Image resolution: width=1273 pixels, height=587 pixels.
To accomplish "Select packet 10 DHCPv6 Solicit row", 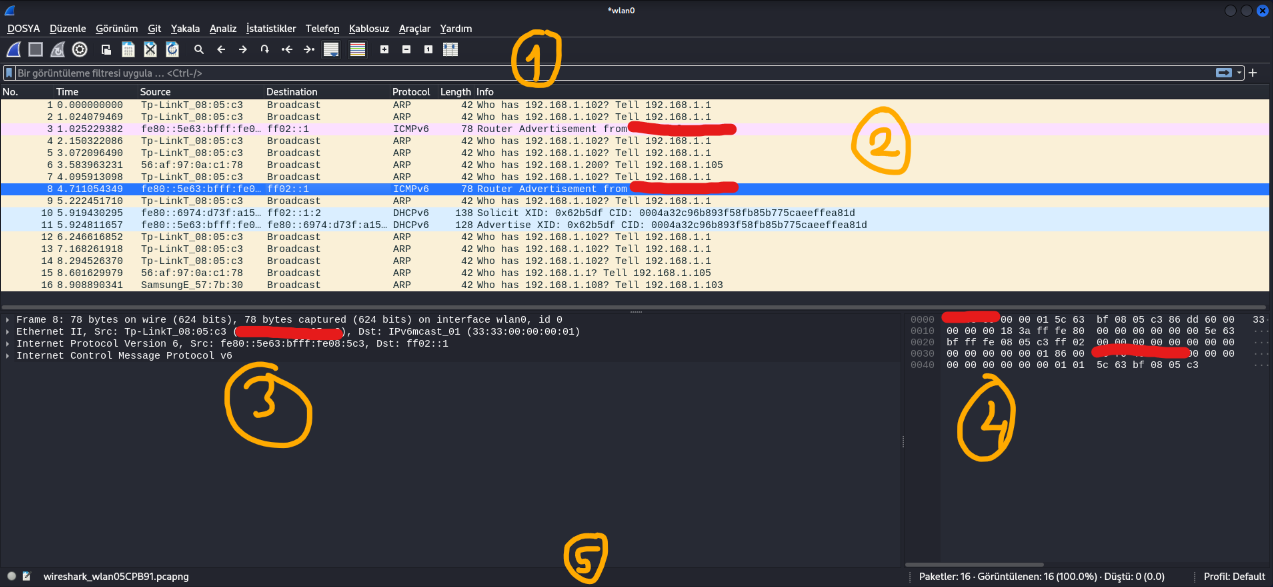I will click(636, 212).
